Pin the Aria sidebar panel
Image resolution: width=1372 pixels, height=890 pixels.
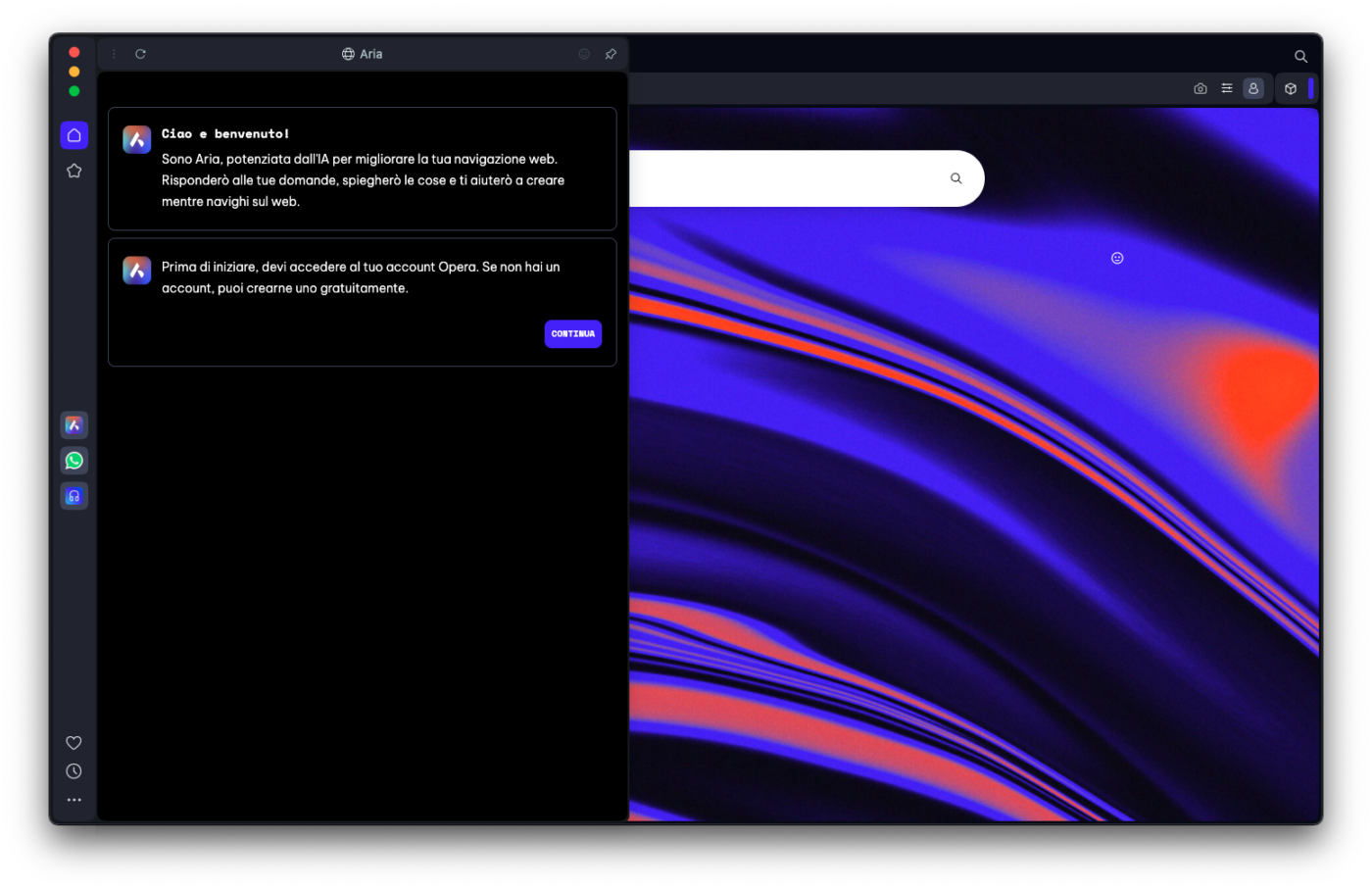[611, 54]
